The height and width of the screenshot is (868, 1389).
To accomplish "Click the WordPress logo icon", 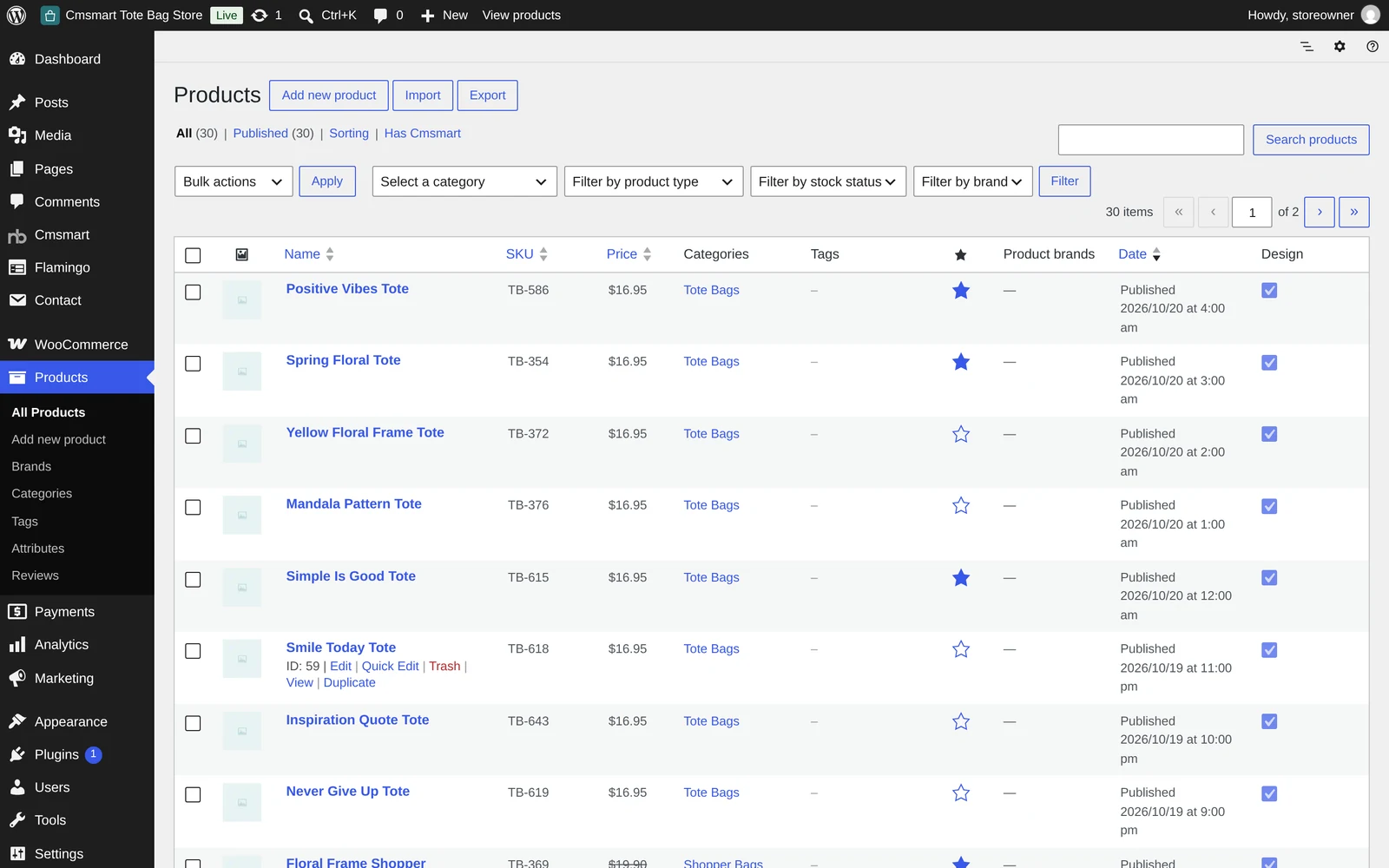I will (16, 15).
